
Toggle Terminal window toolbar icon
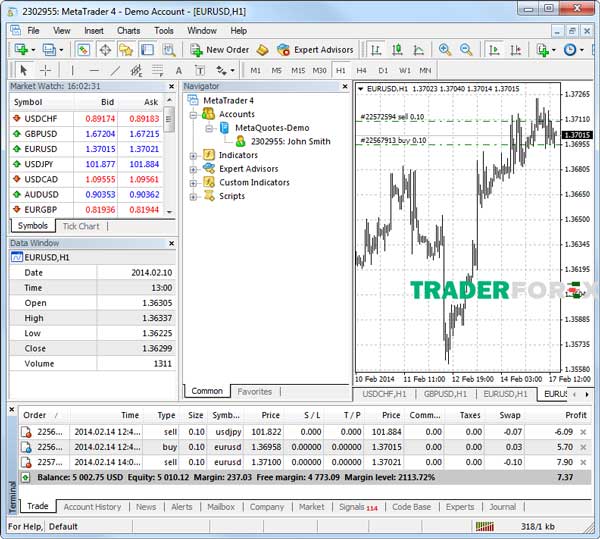click(x=147, y=50)
